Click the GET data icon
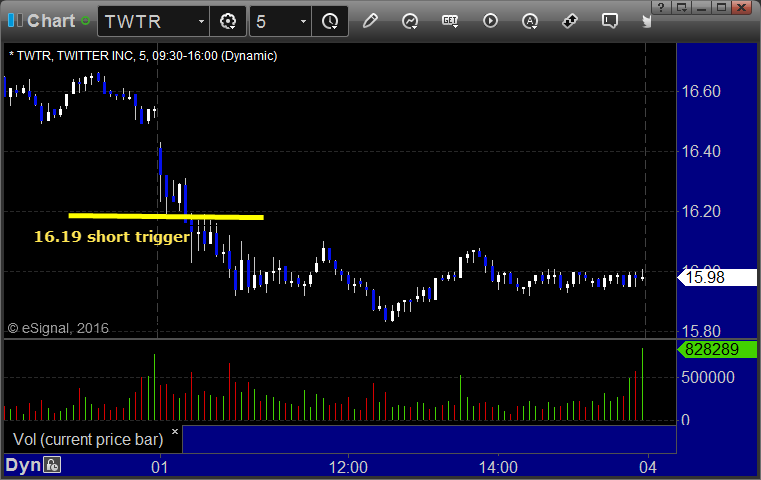 [450, 21]
